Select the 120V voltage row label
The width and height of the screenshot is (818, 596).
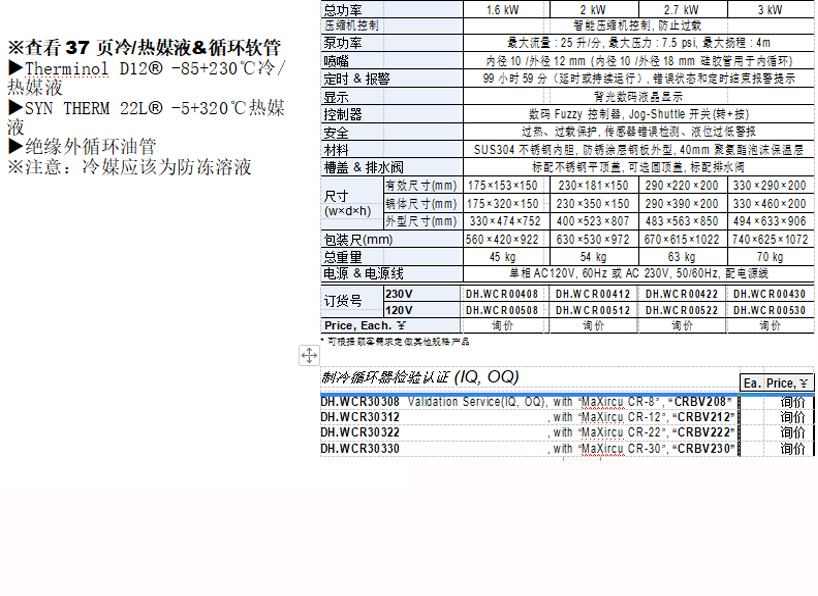397,310
